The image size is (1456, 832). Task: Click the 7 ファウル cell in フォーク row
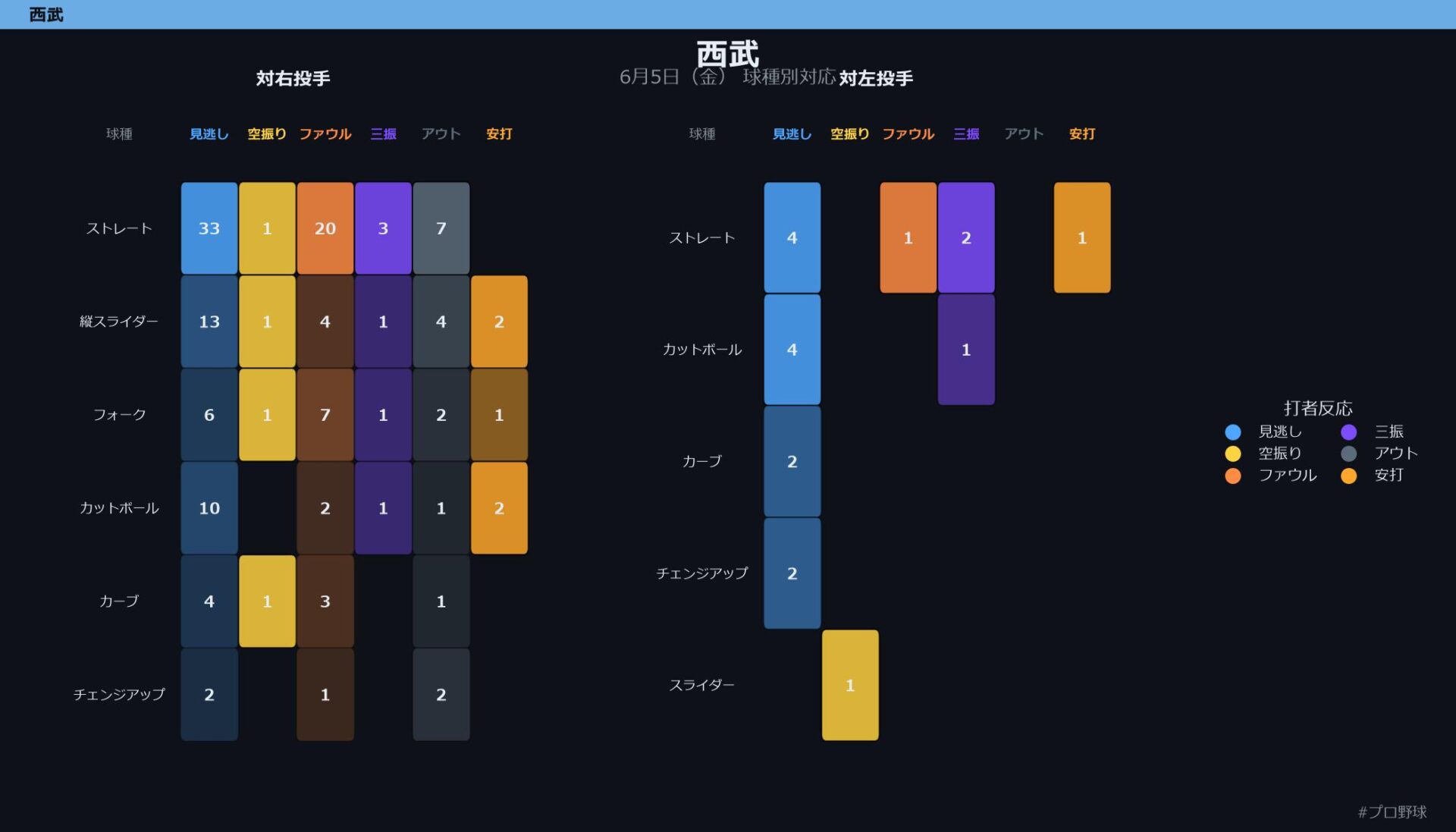[x=325, y=415]
